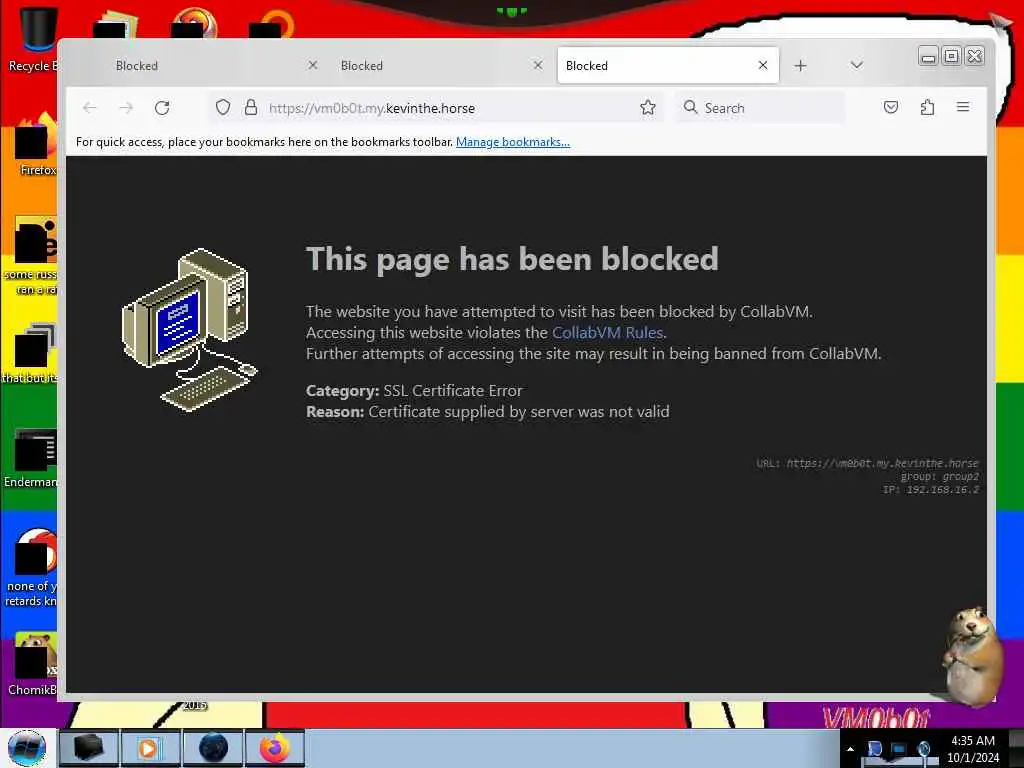Open a new browser tab
This screenshot has height=768, width=1024.
tap(801, 65)
